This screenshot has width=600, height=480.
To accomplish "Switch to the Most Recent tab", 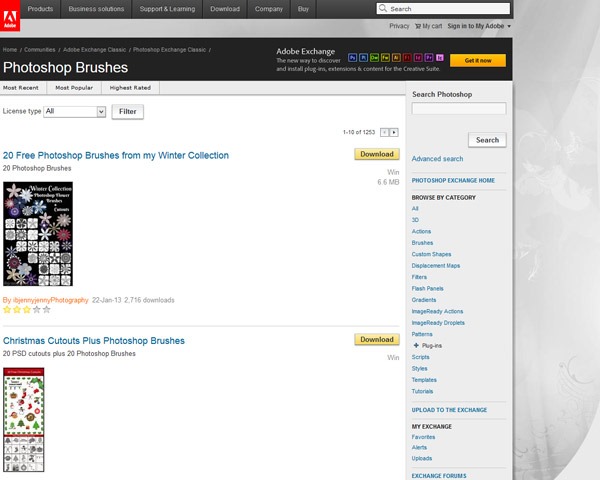I will click(x=21, y=88).
